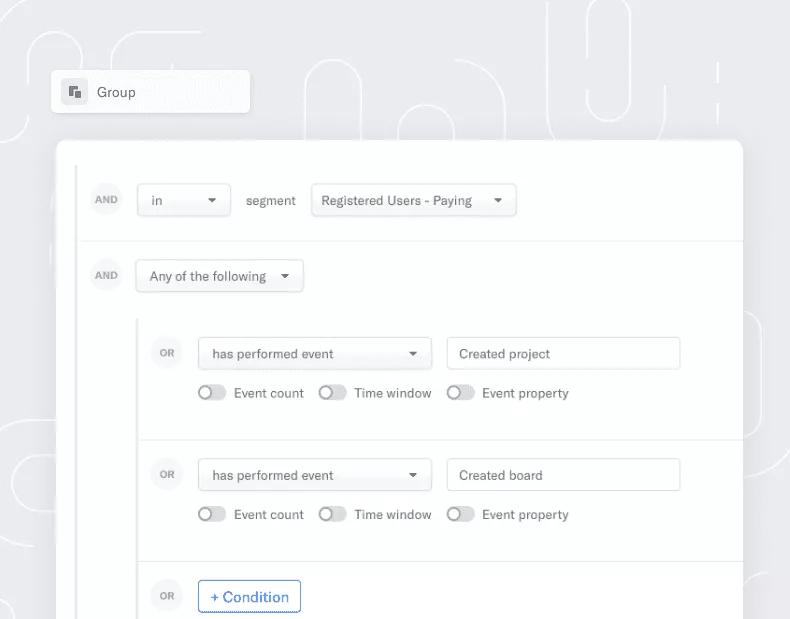Enable Event count for Created project

click(x=212, y=393)
